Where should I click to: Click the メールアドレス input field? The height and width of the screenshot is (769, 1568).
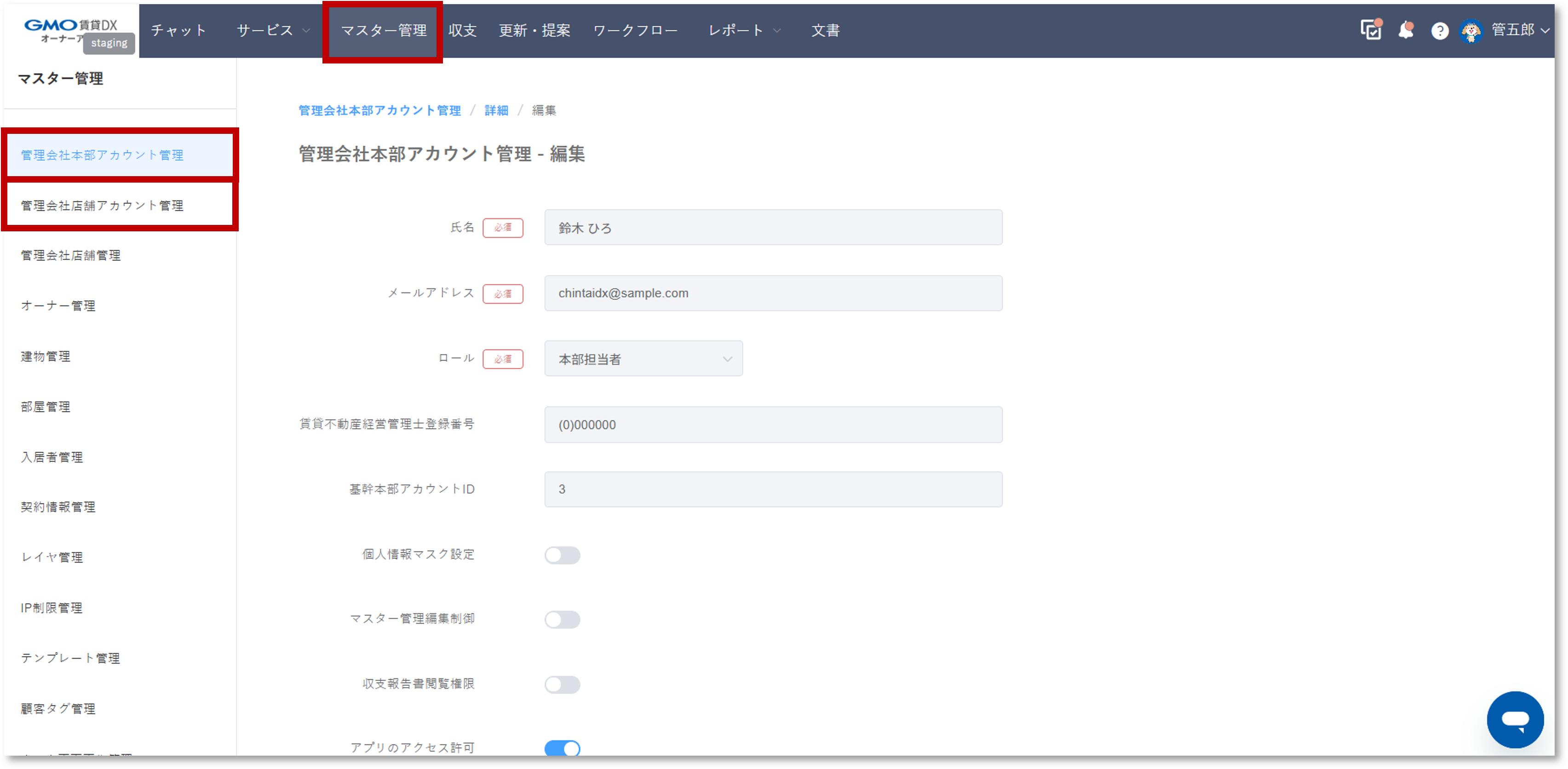(x=773, y=293)
